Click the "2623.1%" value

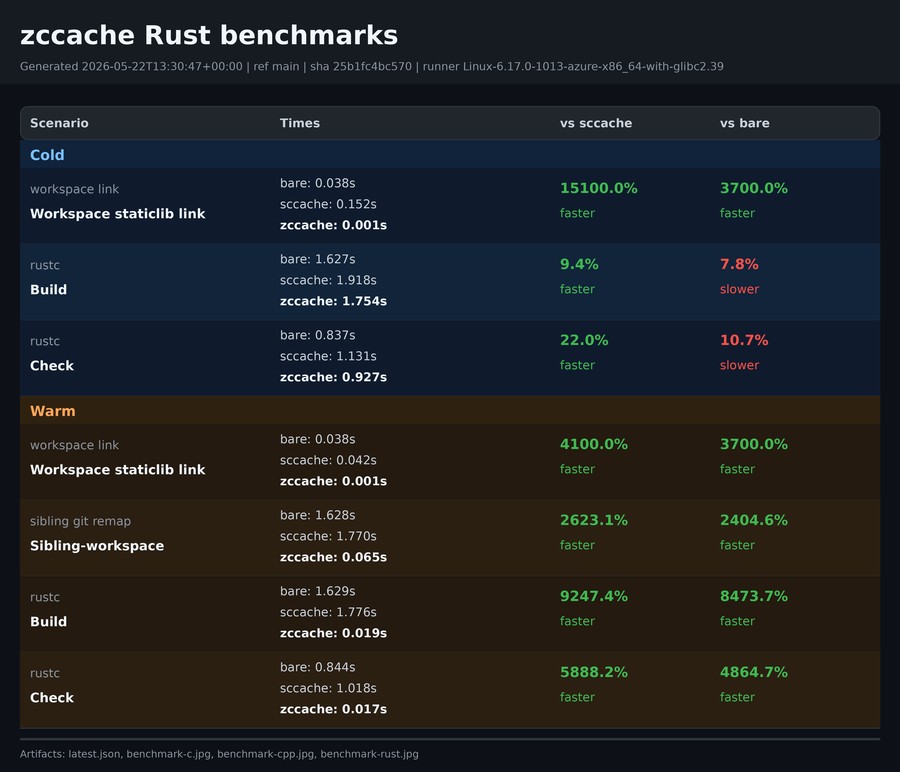tap(593, 520)
